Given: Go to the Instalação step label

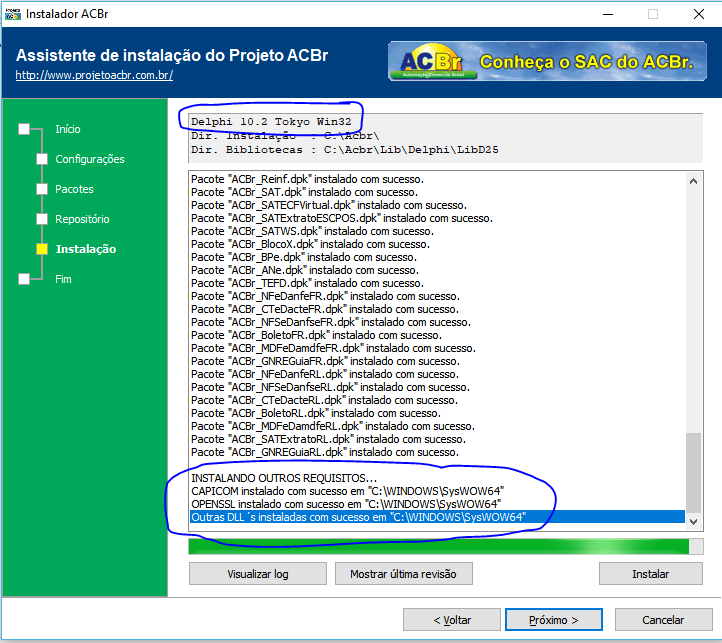Looking at the screenshot, I should 86,249.
